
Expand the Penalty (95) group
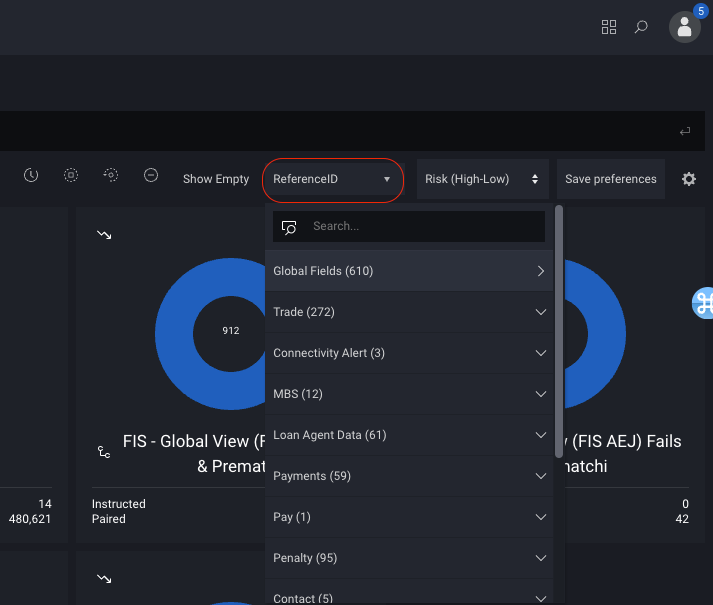[x=409, y=558]
